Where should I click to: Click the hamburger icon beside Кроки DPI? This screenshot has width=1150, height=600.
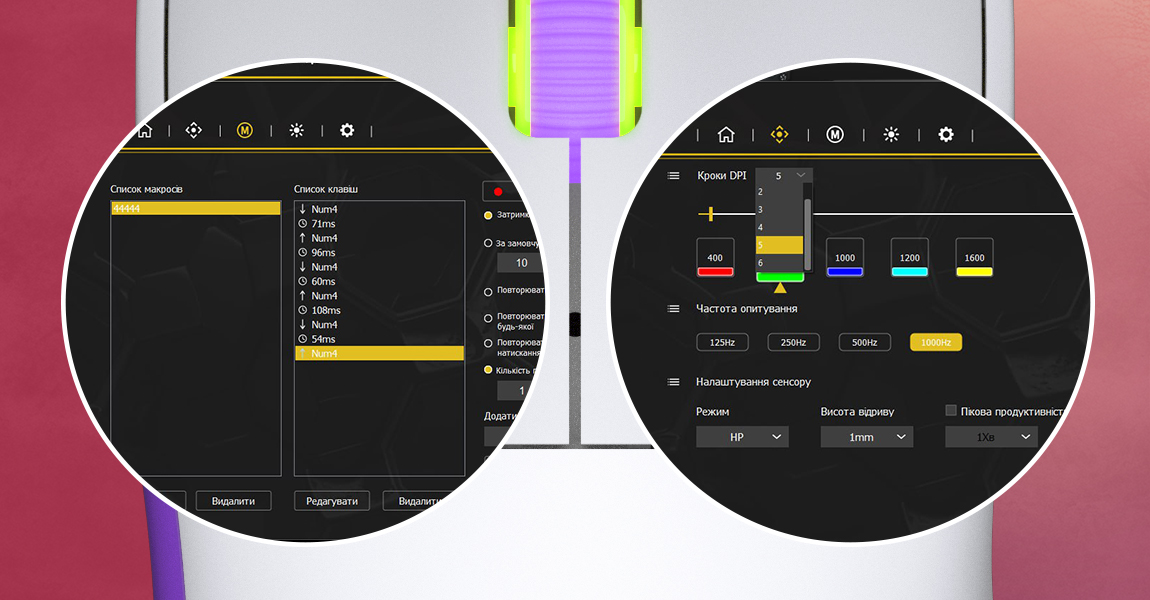click(x=674, y=175)
